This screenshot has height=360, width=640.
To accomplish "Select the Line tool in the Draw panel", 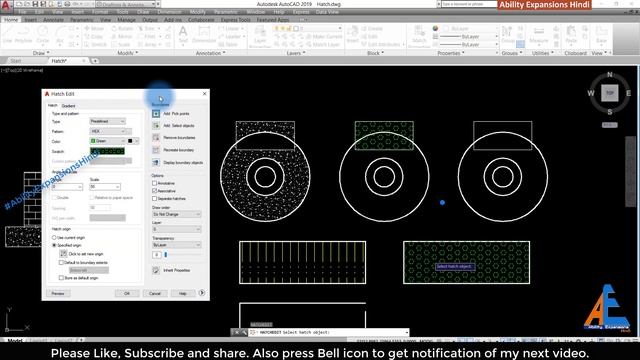I will coord(8,35).
